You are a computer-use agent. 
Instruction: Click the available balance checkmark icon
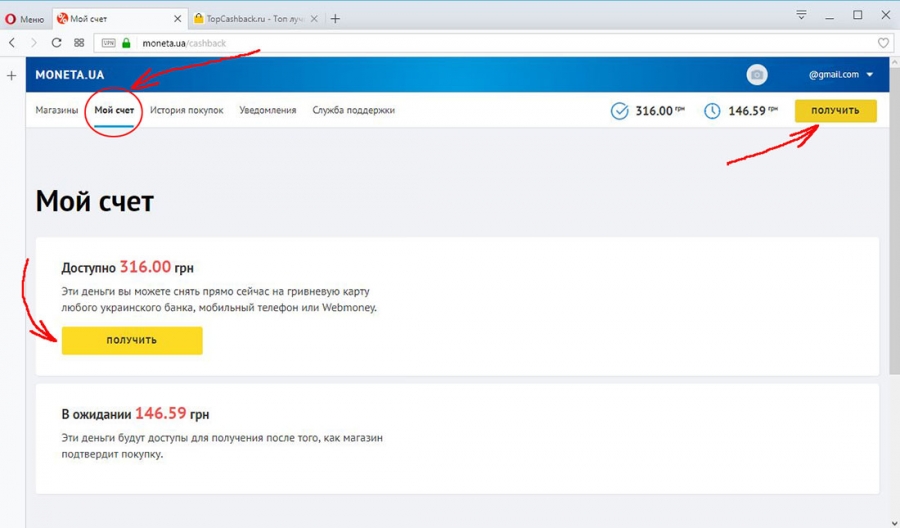point(619,111)
